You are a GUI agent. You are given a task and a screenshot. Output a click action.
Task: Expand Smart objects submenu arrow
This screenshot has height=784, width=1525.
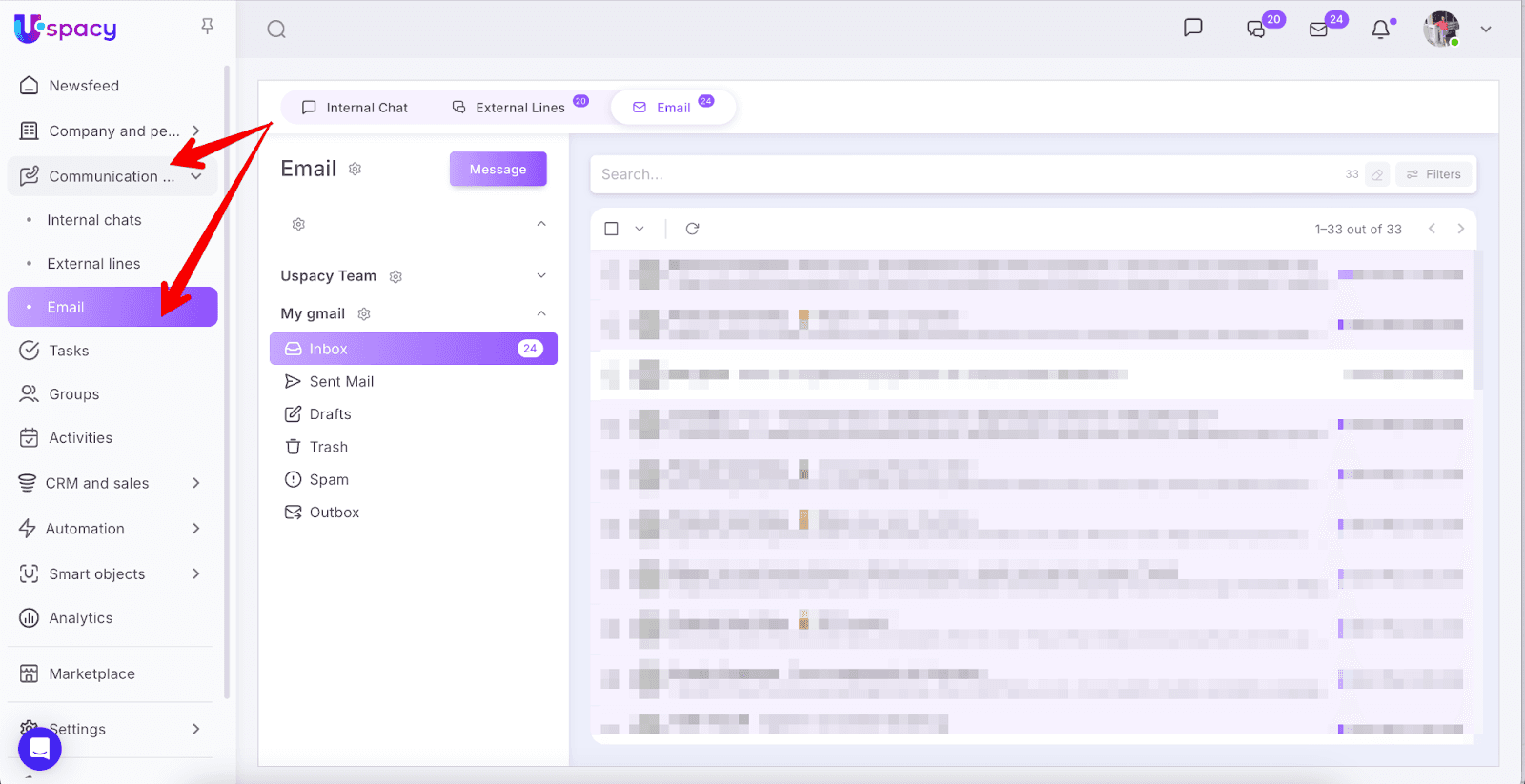[196, 573]
